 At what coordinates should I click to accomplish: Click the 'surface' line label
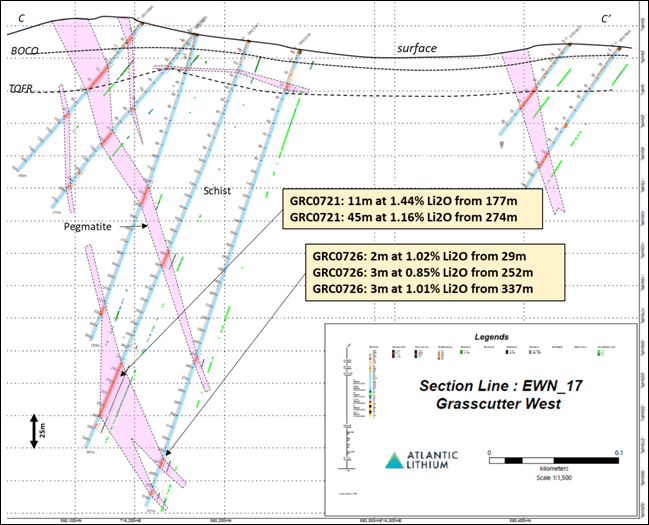(417, 48)
